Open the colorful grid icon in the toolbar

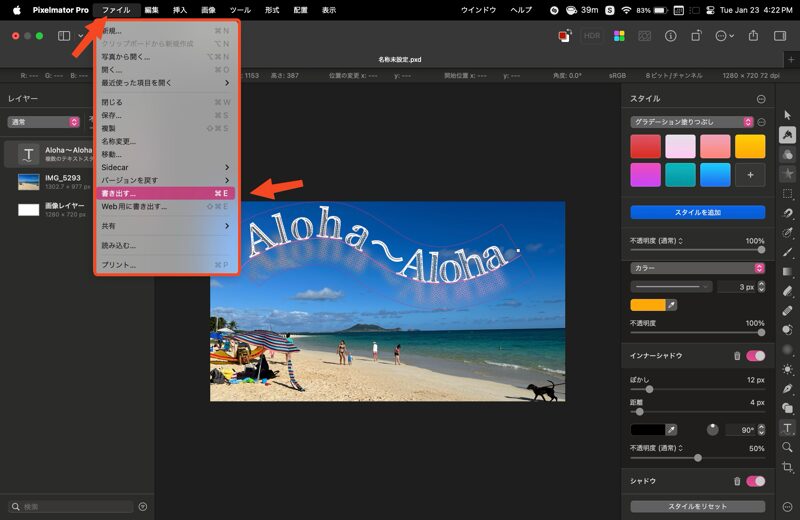619,36
